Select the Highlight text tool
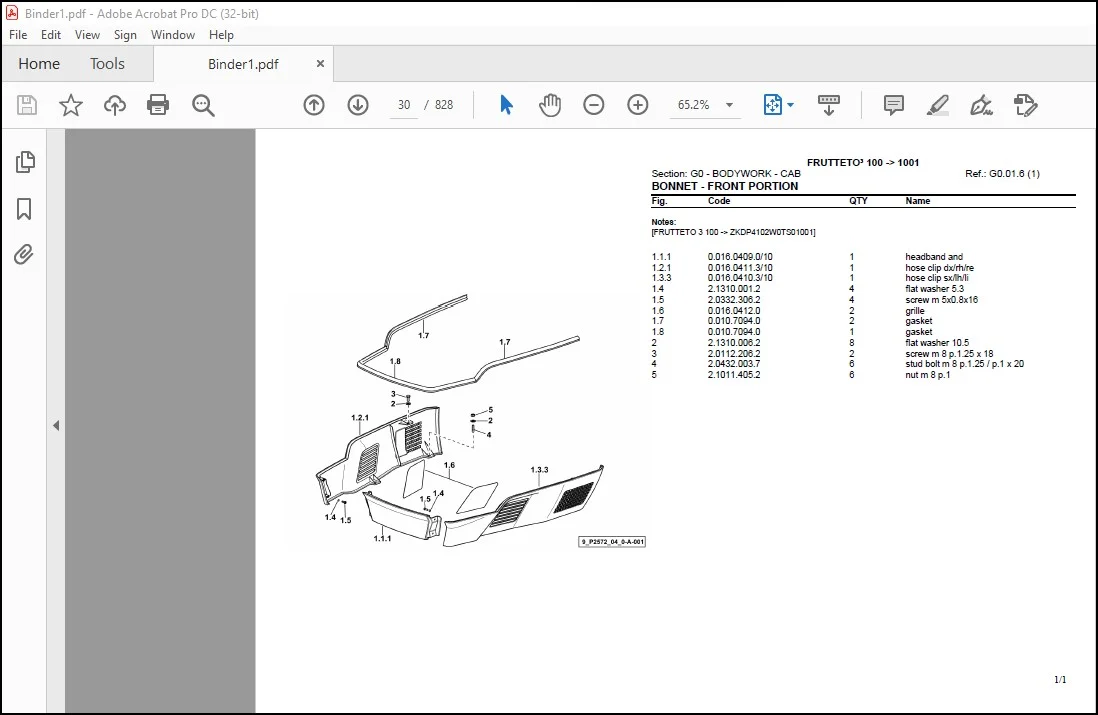The height and width of the screenshot is (715, 1098). pyautogui.click(x=938, y=105)
